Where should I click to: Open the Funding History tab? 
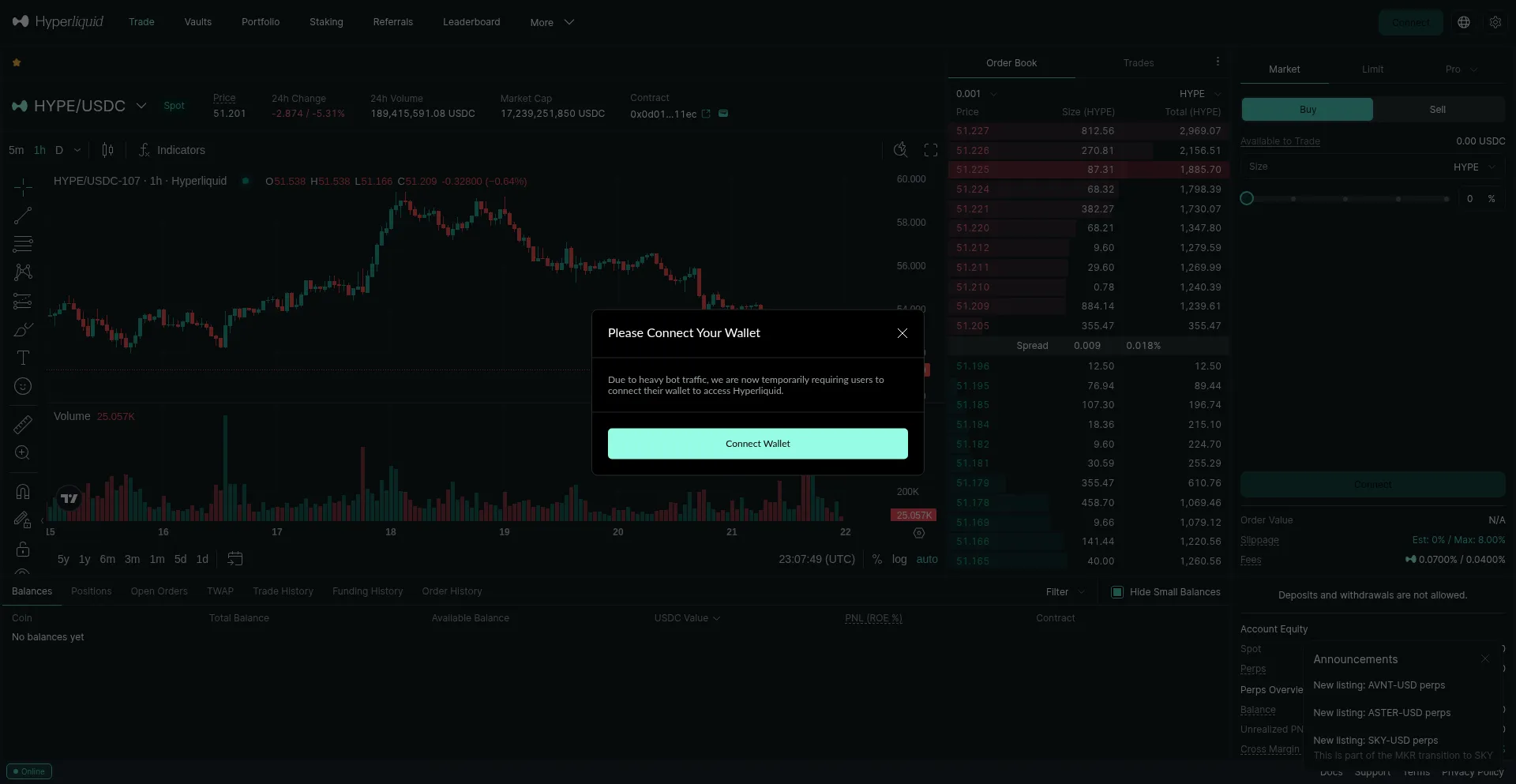click(368, 591)
